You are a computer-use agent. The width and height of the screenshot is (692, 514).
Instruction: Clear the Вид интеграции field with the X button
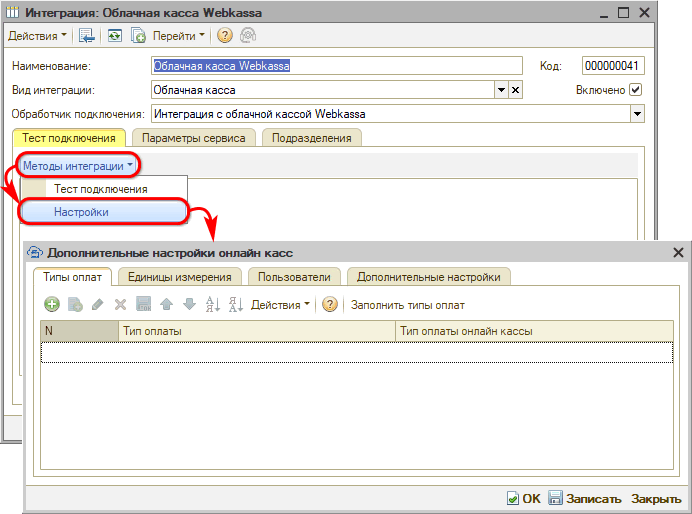point(516,90)
